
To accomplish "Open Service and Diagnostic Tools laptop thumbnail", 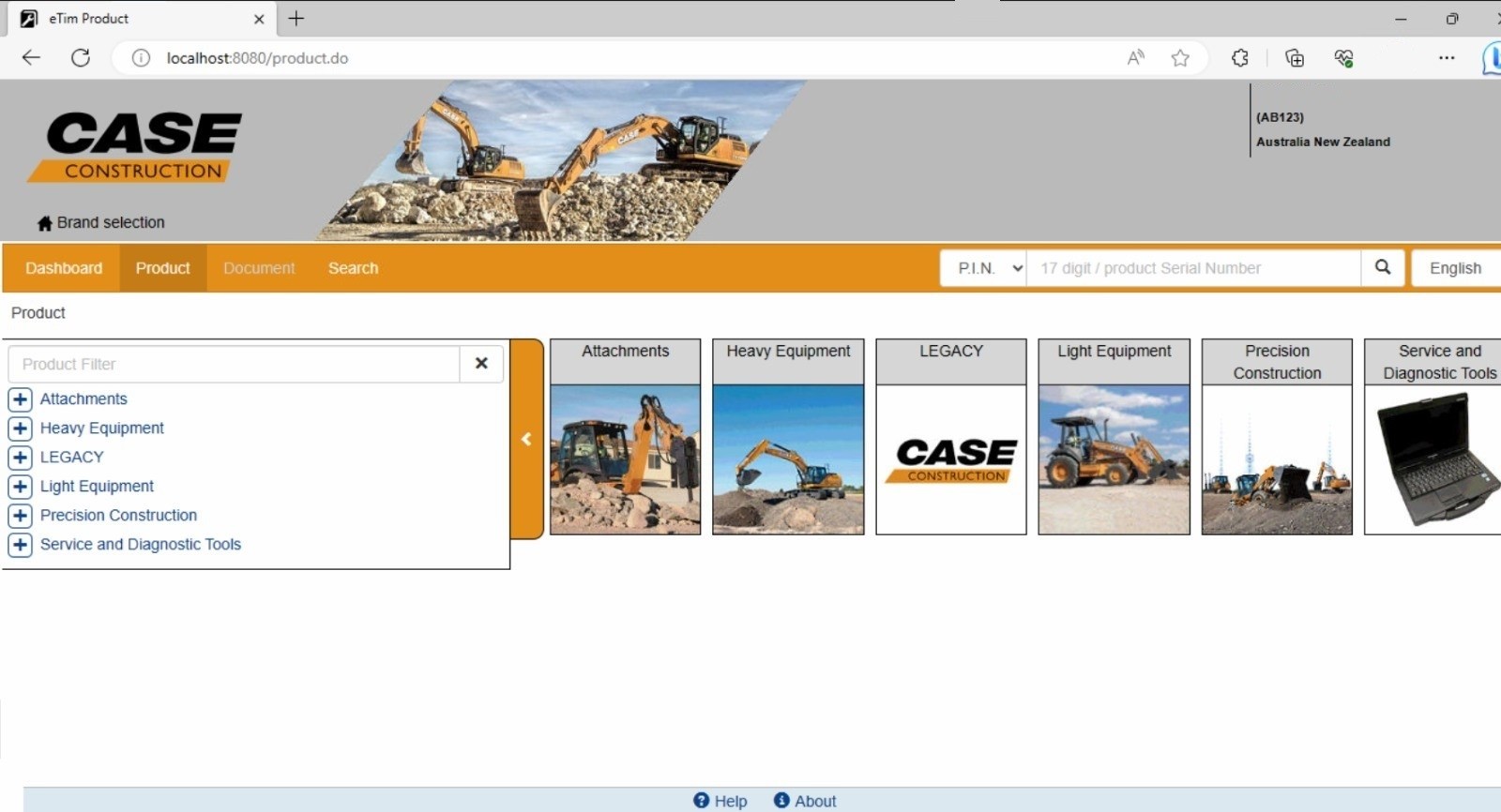I will (1433, 459).
